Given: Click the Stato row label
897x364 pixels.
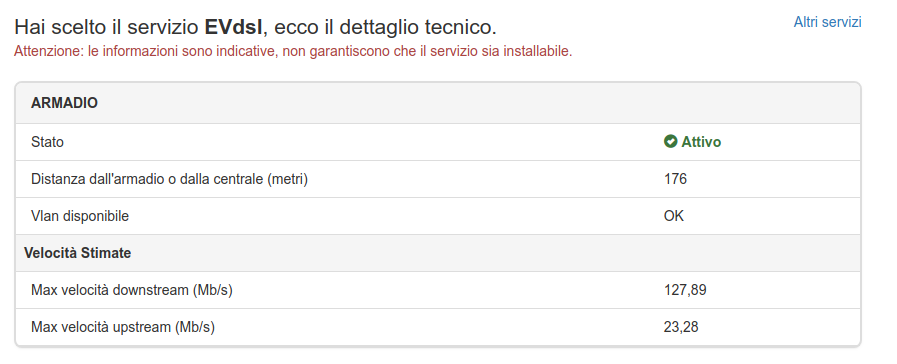Looking at the screenshot, I should 47,142.
